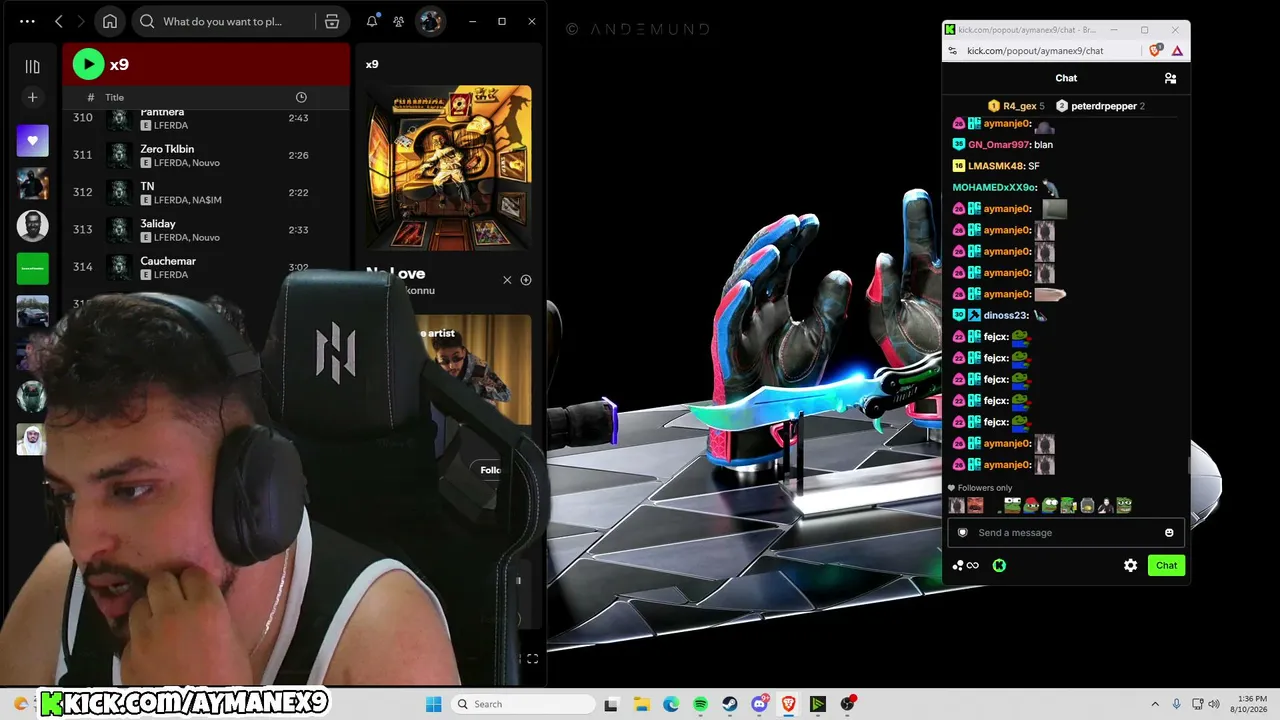Open Spotify notifications bell

372,21
